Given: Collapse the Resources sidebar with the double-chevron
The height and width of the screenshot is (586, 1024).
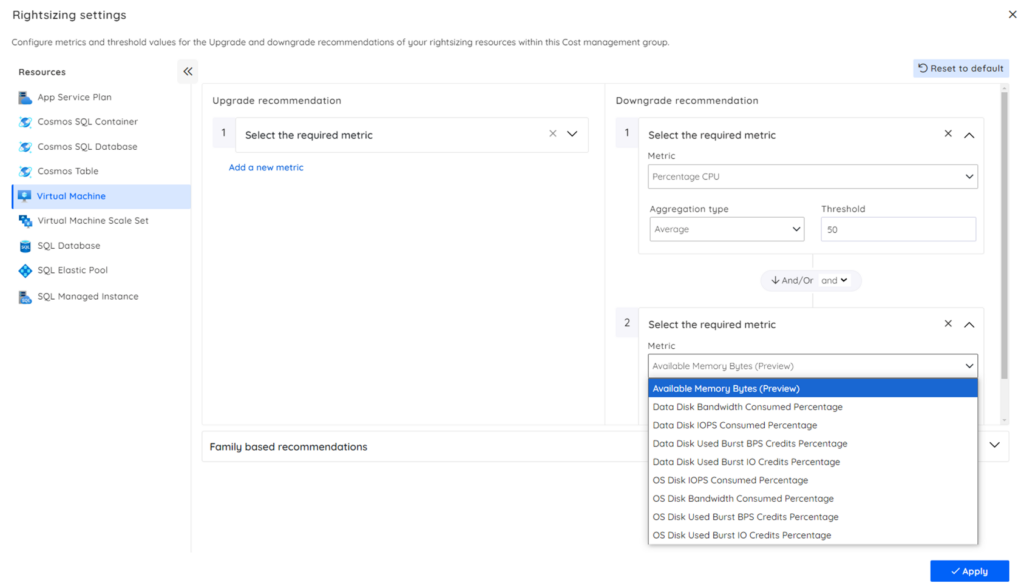Looking at the screenshot, I should click(187, 71).
